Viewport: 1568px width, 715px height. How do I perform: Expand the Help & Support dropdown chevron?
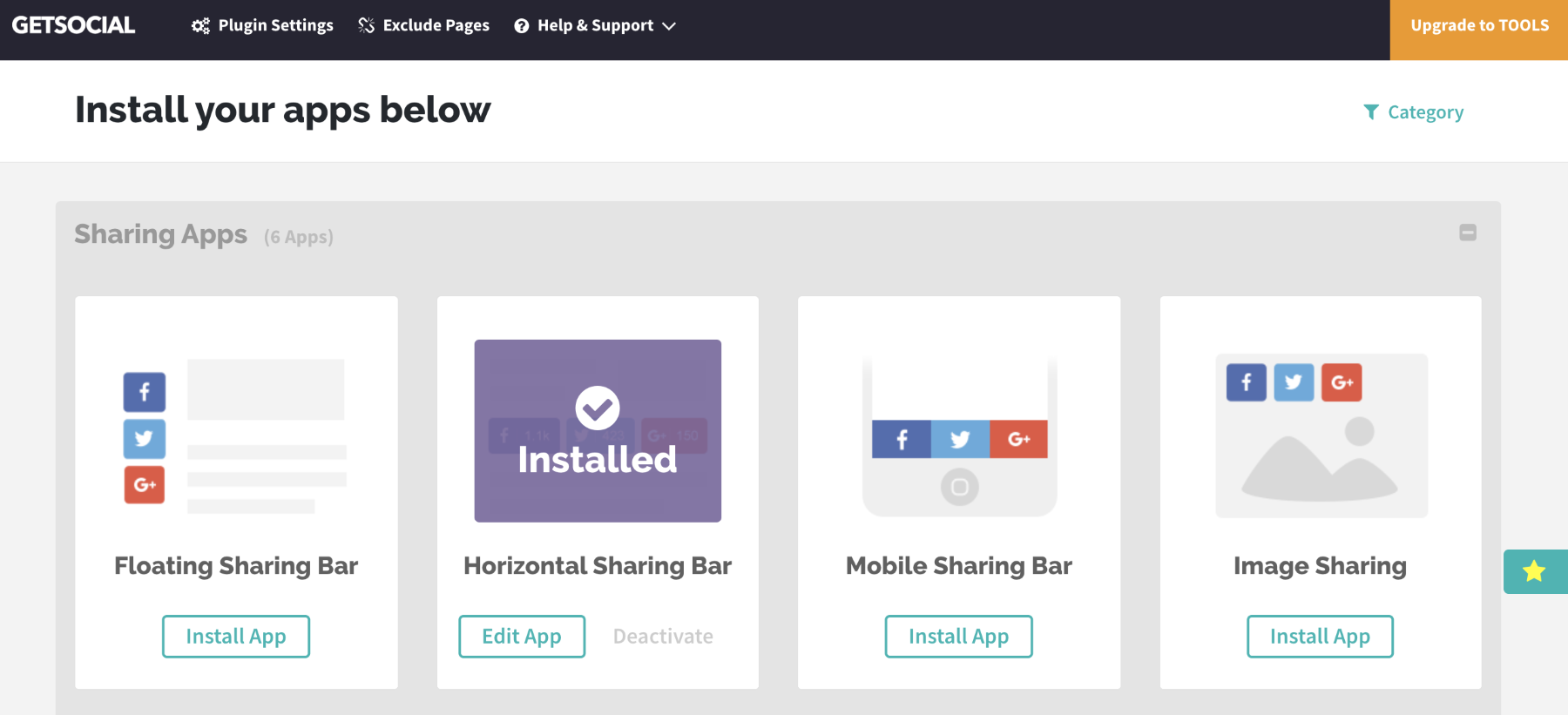(669, 27)
